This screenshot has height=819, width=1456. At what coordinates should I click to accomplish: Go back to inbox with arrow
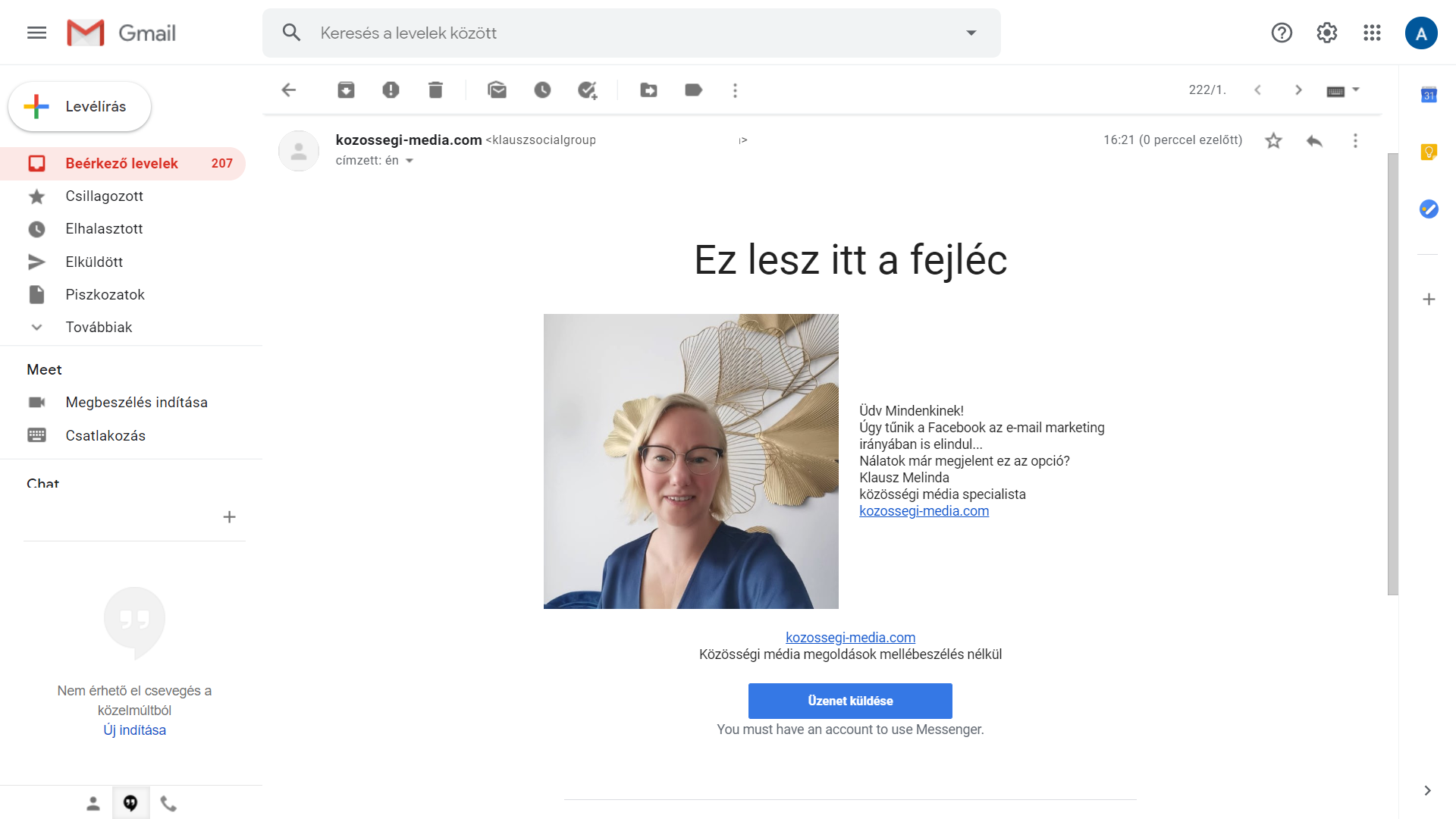pos(289,90)
